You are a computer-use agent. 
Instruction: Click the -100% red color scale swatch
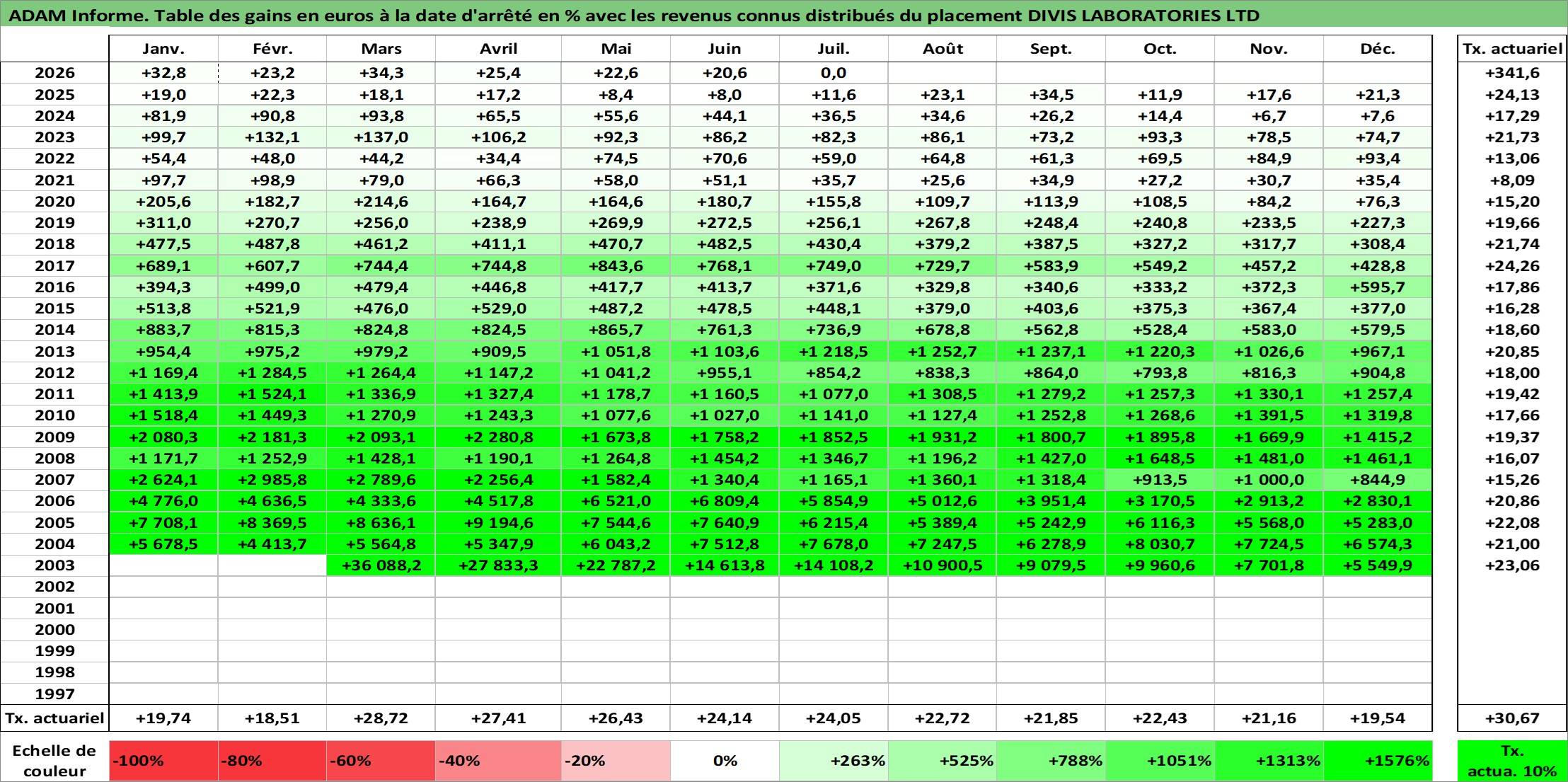pos(163,761)
